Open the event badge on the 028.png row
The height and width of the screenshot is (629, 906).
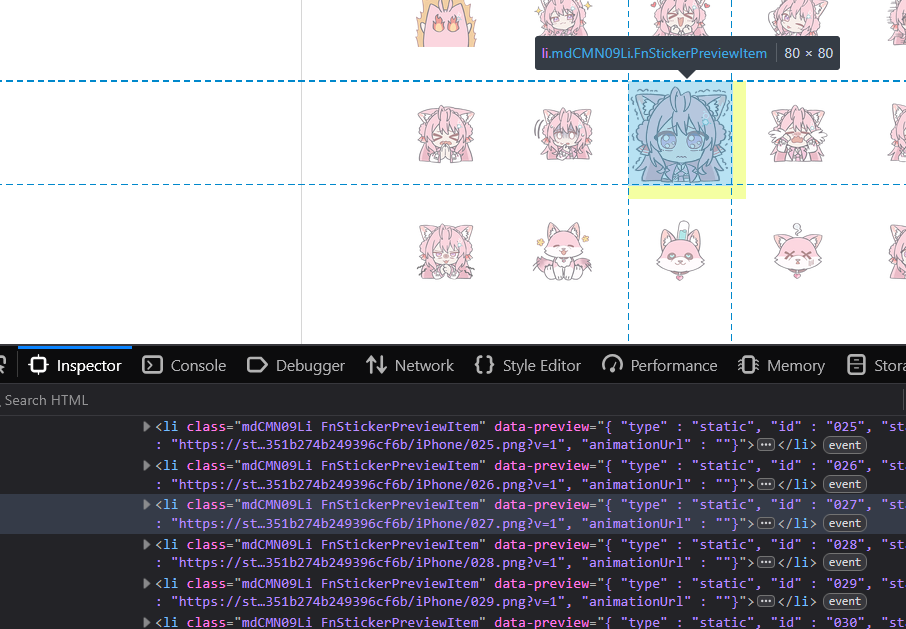(845, 563)
